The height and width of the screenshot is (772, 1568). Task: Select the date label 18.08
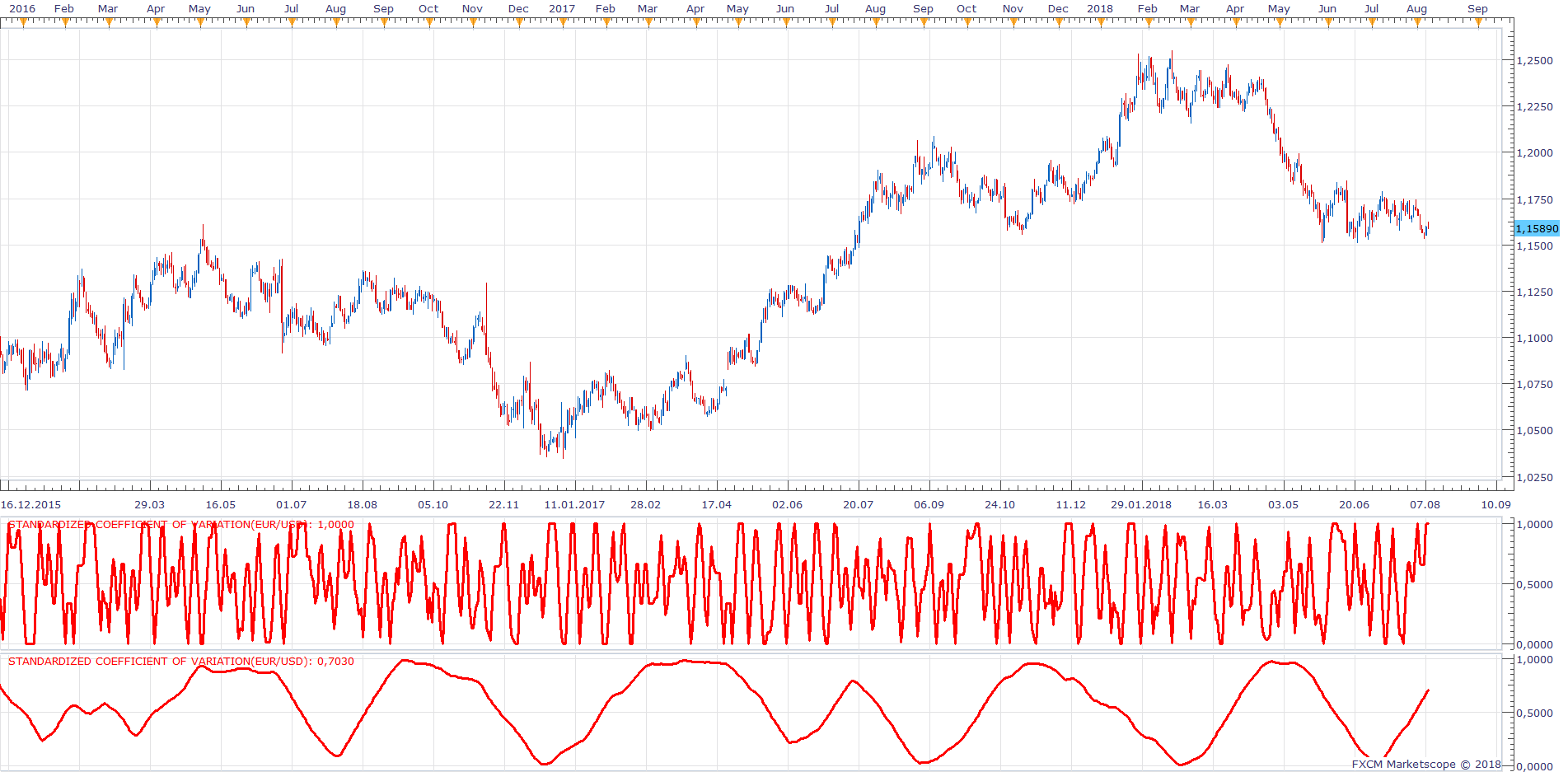(x=363, y=504)
